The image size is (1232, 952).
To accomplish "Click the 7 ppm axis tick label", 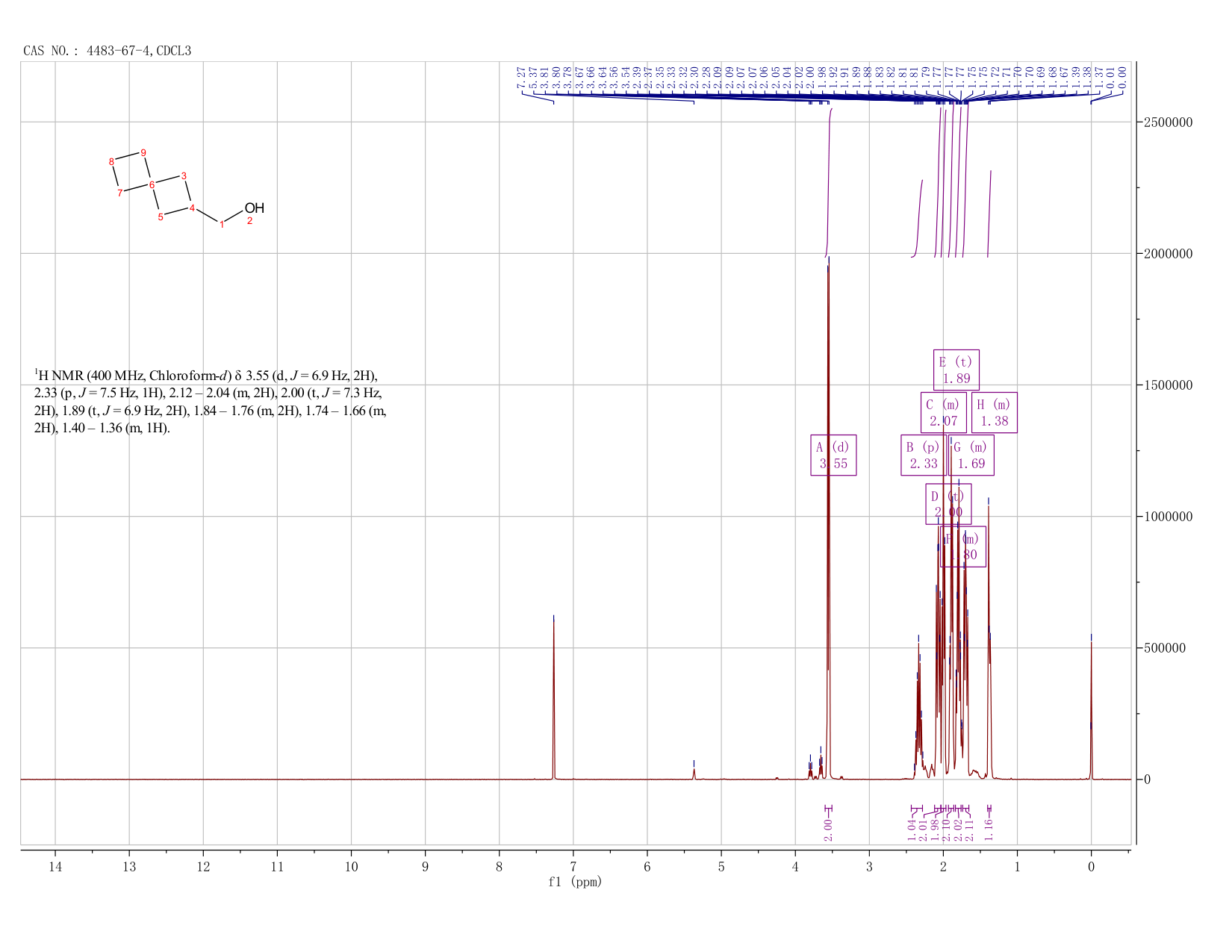I will 573,867.
